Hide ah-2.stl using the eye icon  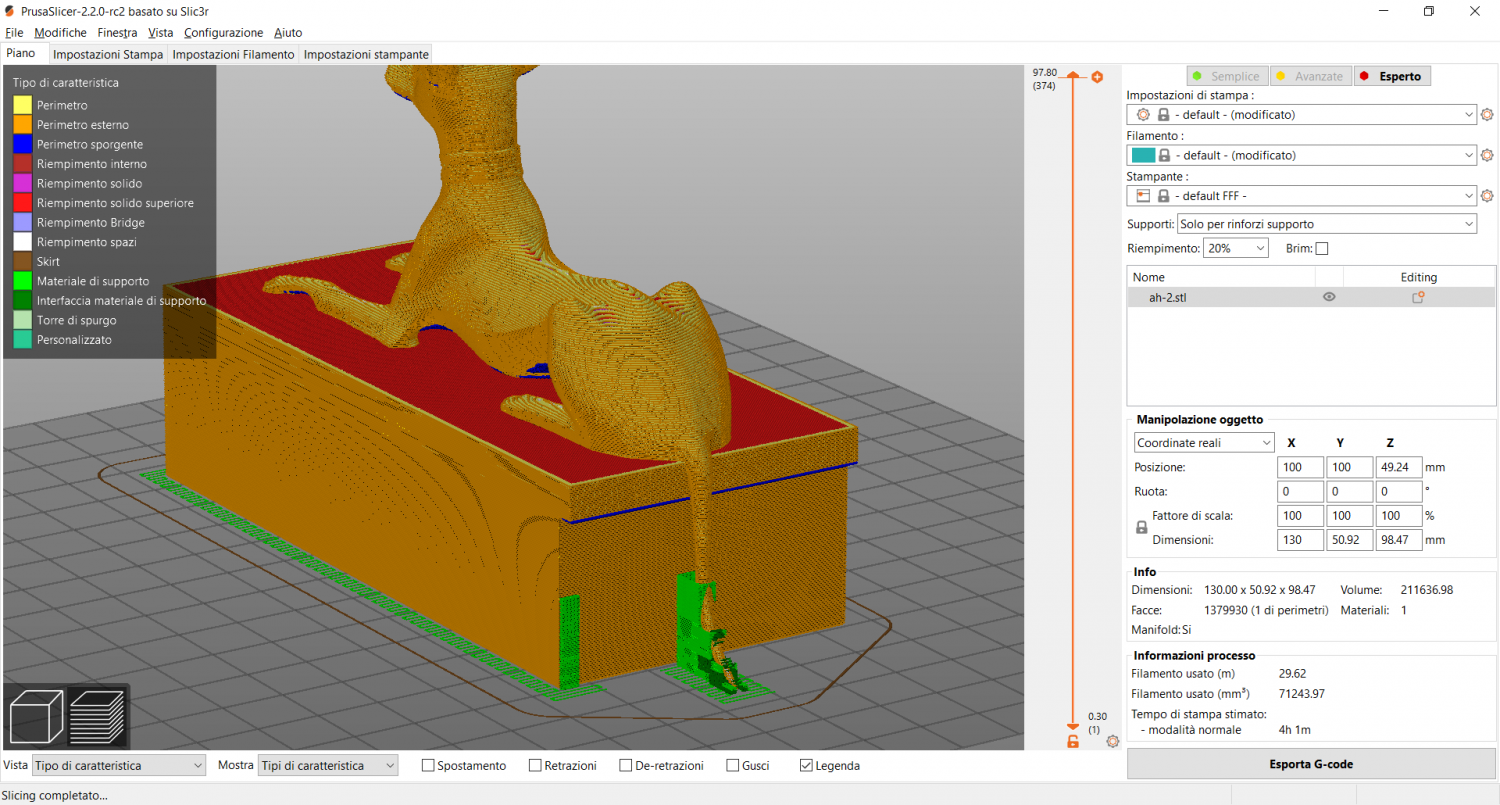[x=1329, y=297]
